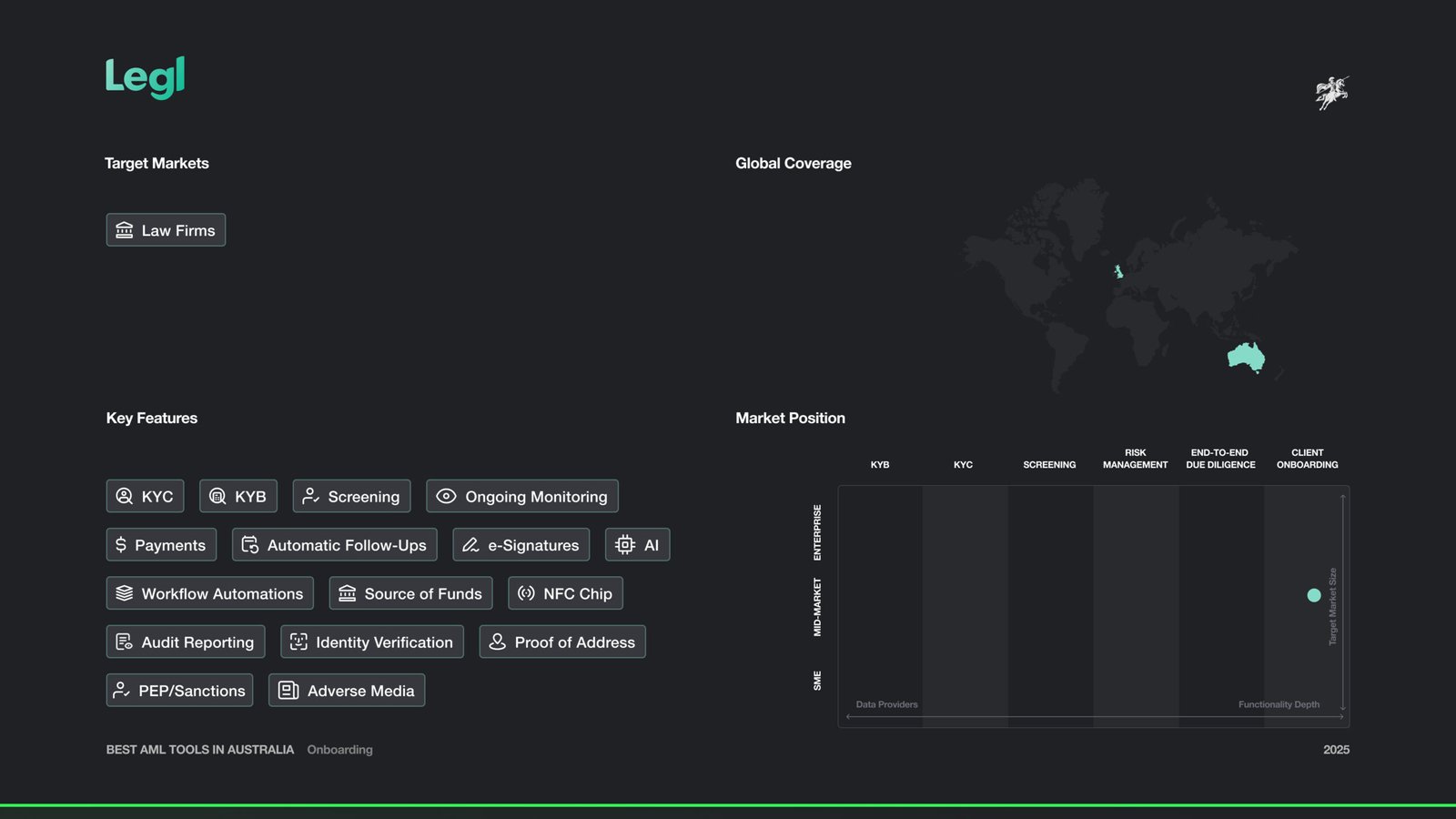Click the e-Signatures pen icon
Image resolution: width=1456 pixels, height=819 pixels.
(470, 545)
